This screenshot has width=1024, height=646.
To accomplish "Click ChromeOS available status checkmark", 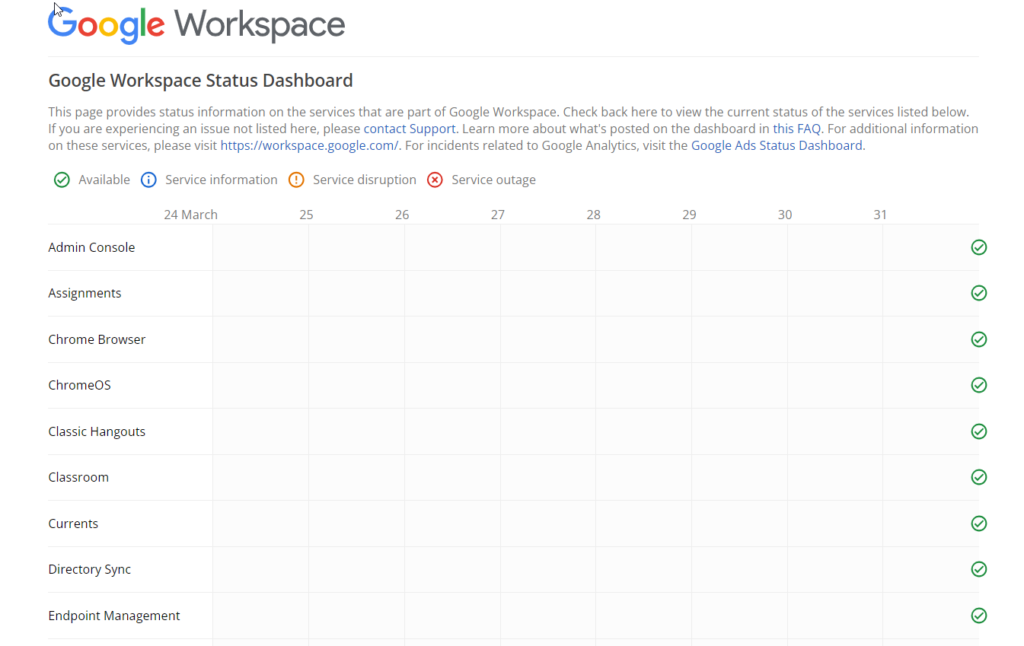I will pyautogui.click(x=978, y=385).
